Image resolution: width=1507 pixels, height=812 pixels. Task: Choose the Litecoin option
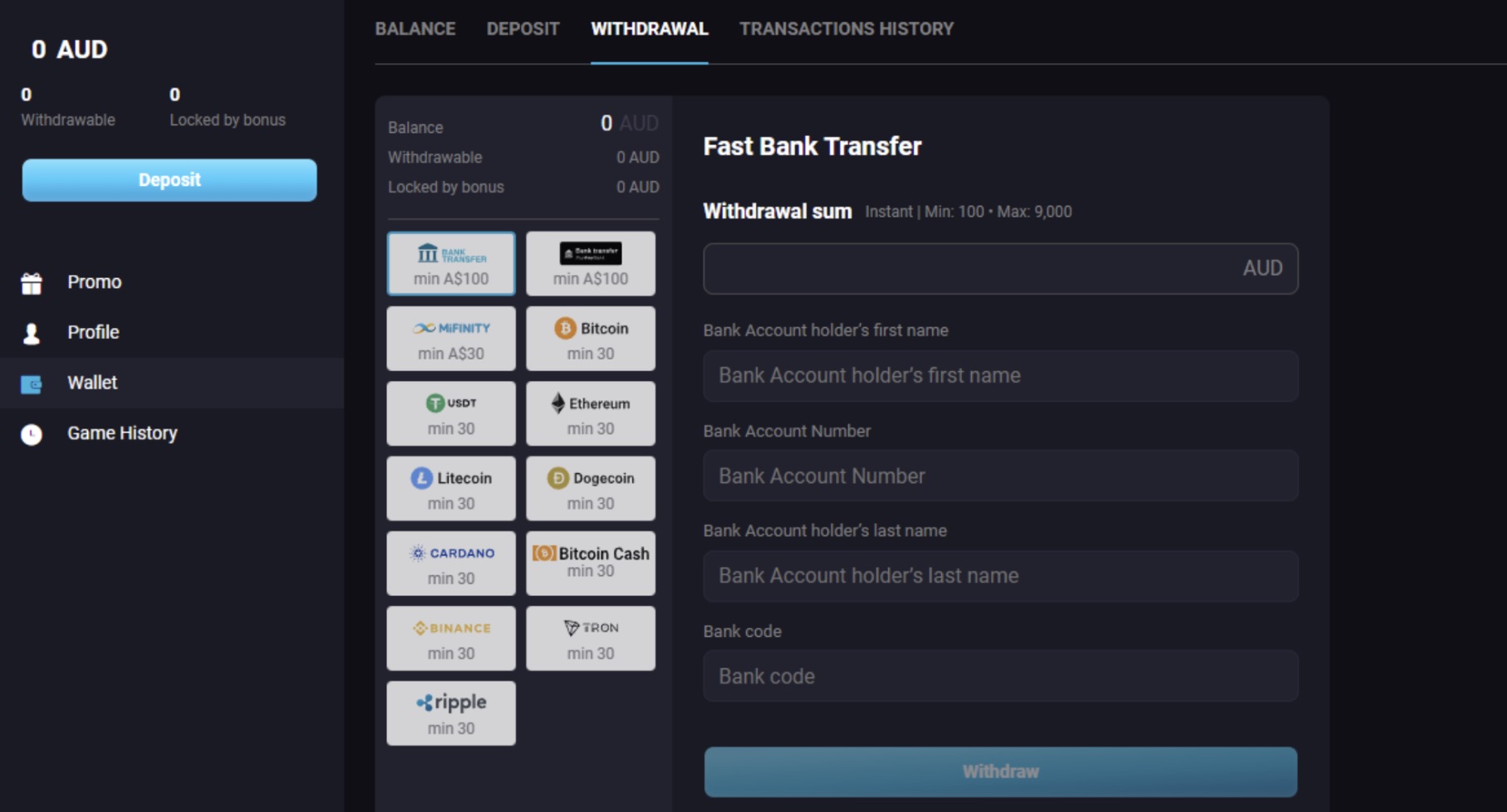451,488
